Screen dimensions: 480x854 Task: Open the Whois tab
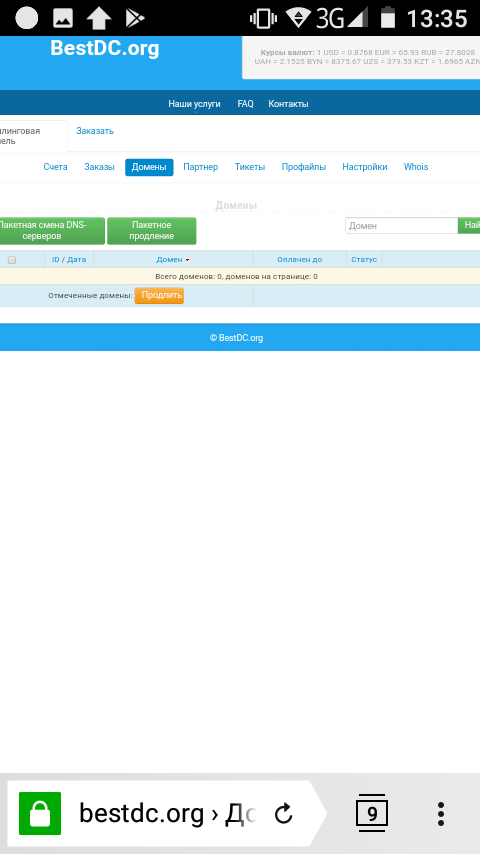(416, 167)
